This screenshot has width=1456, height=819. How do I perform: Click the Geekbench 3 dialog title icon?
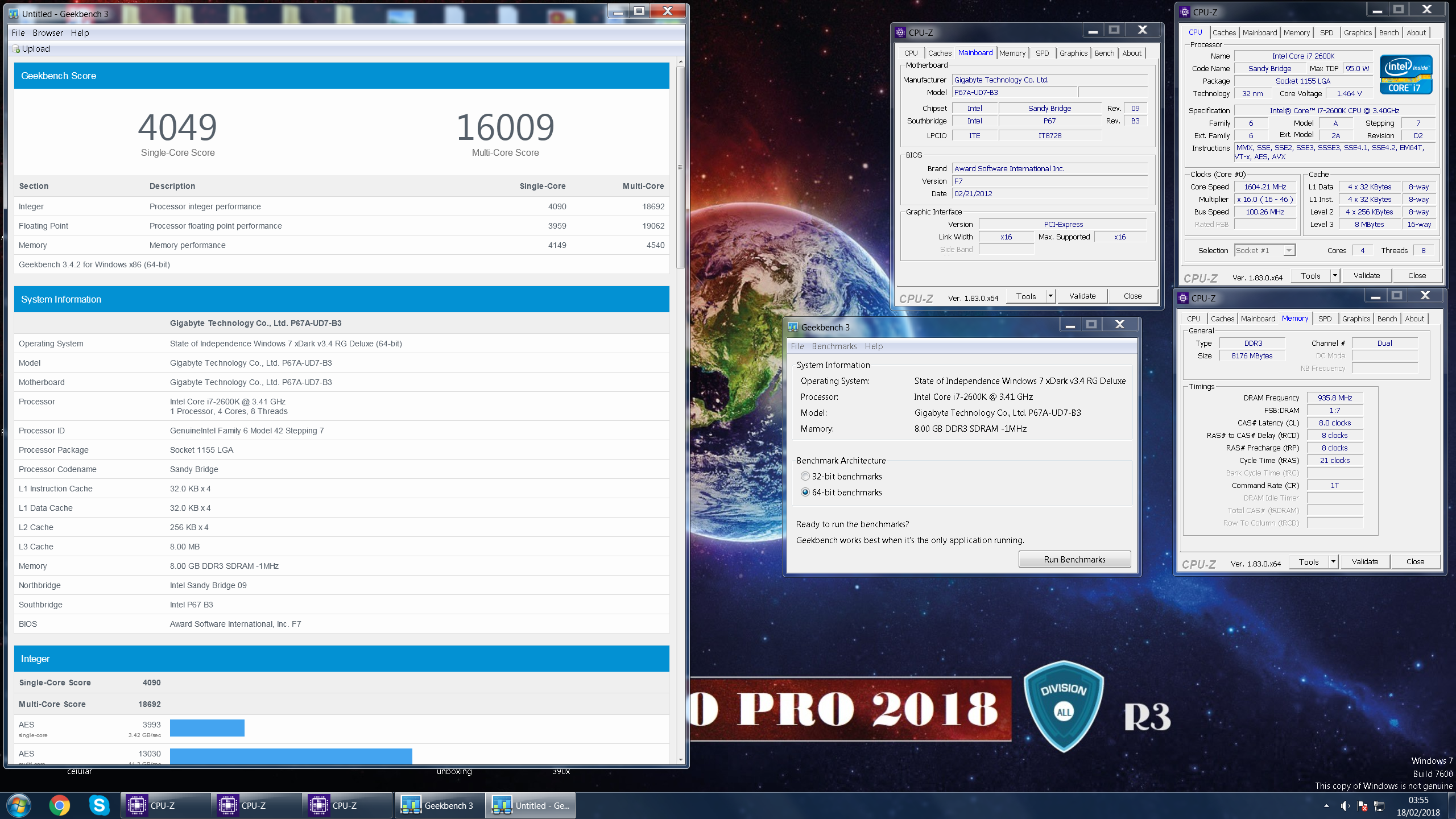pos(793,327)
